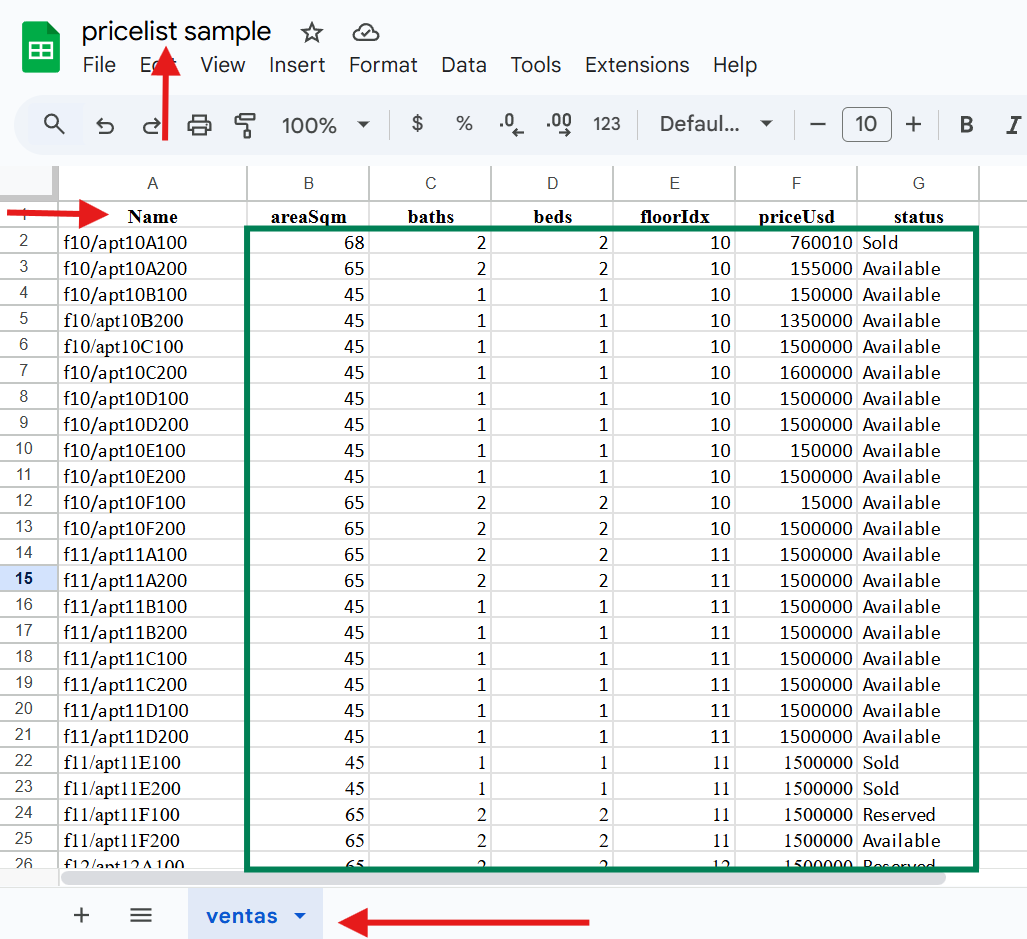The width and height of the screenshot is (1027, 939).
Task: Select column C header
Action: tap(430, 183)
